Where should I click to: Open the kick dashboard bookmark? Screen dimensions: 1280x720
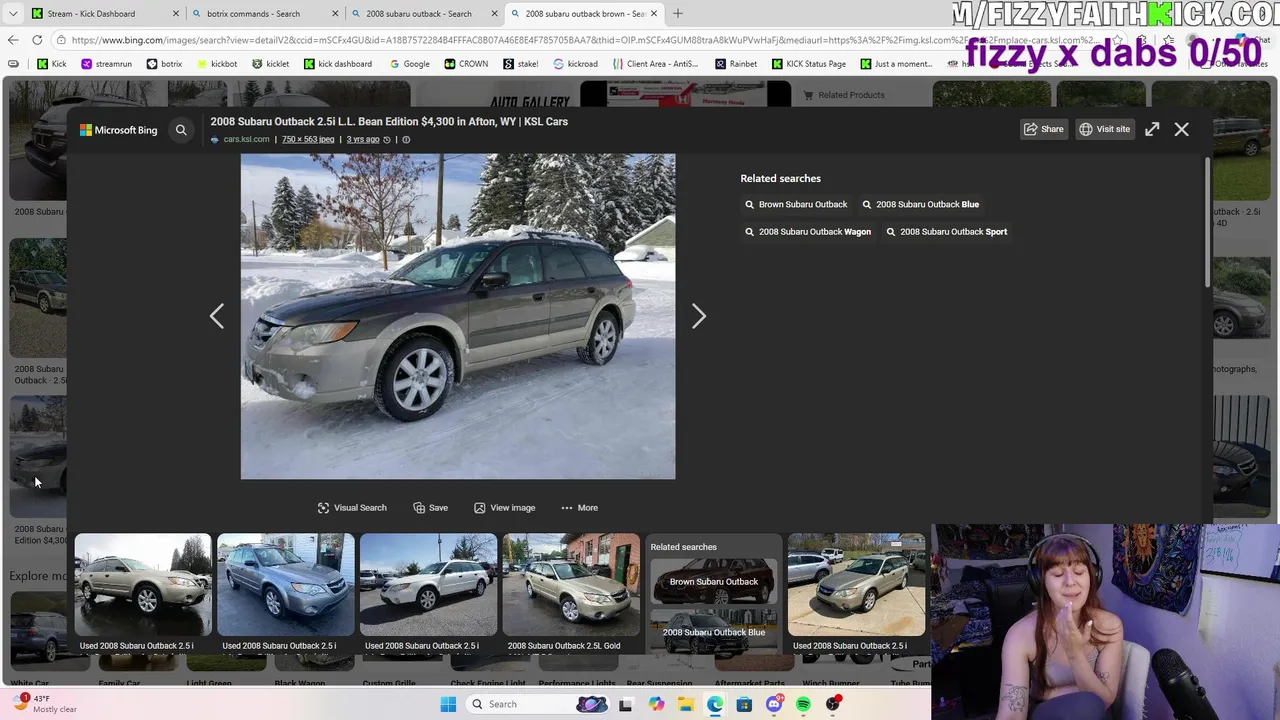coord(338,64)
